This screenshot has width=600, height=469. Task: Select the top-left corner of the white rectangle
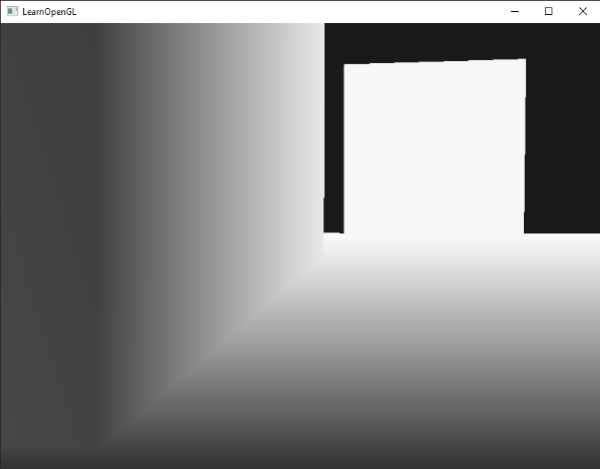pyautogui.click(x=345, y=66)
